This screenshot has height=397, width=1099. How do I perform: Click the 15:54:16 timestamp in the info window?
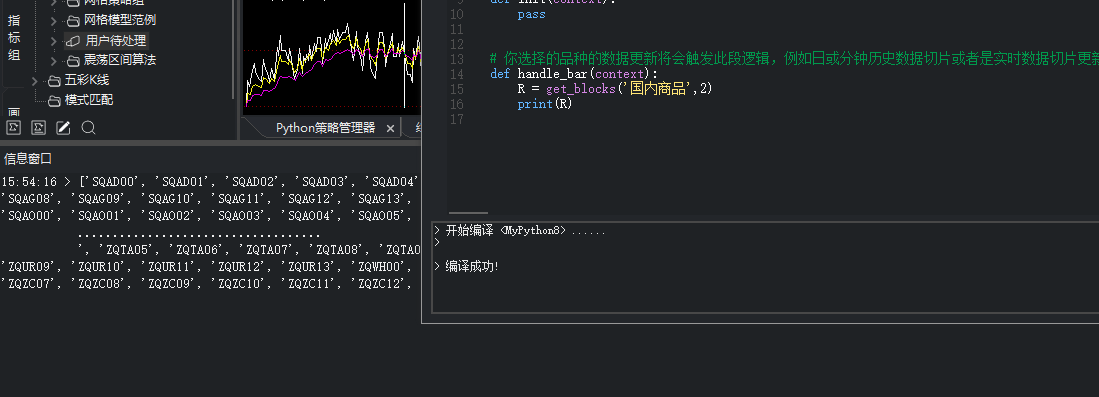tap(29, 182)
